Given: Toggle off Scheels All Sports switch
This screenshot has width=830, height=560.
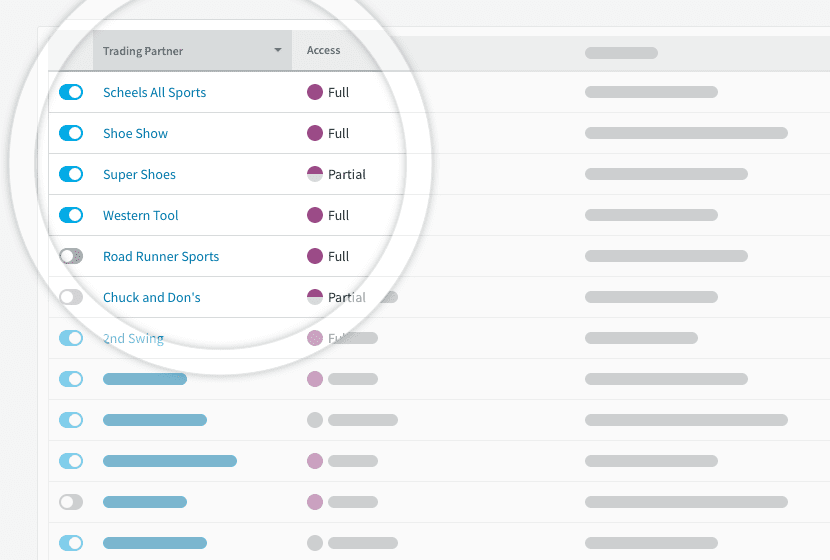Looking at the screenshot, I should 71,92.
